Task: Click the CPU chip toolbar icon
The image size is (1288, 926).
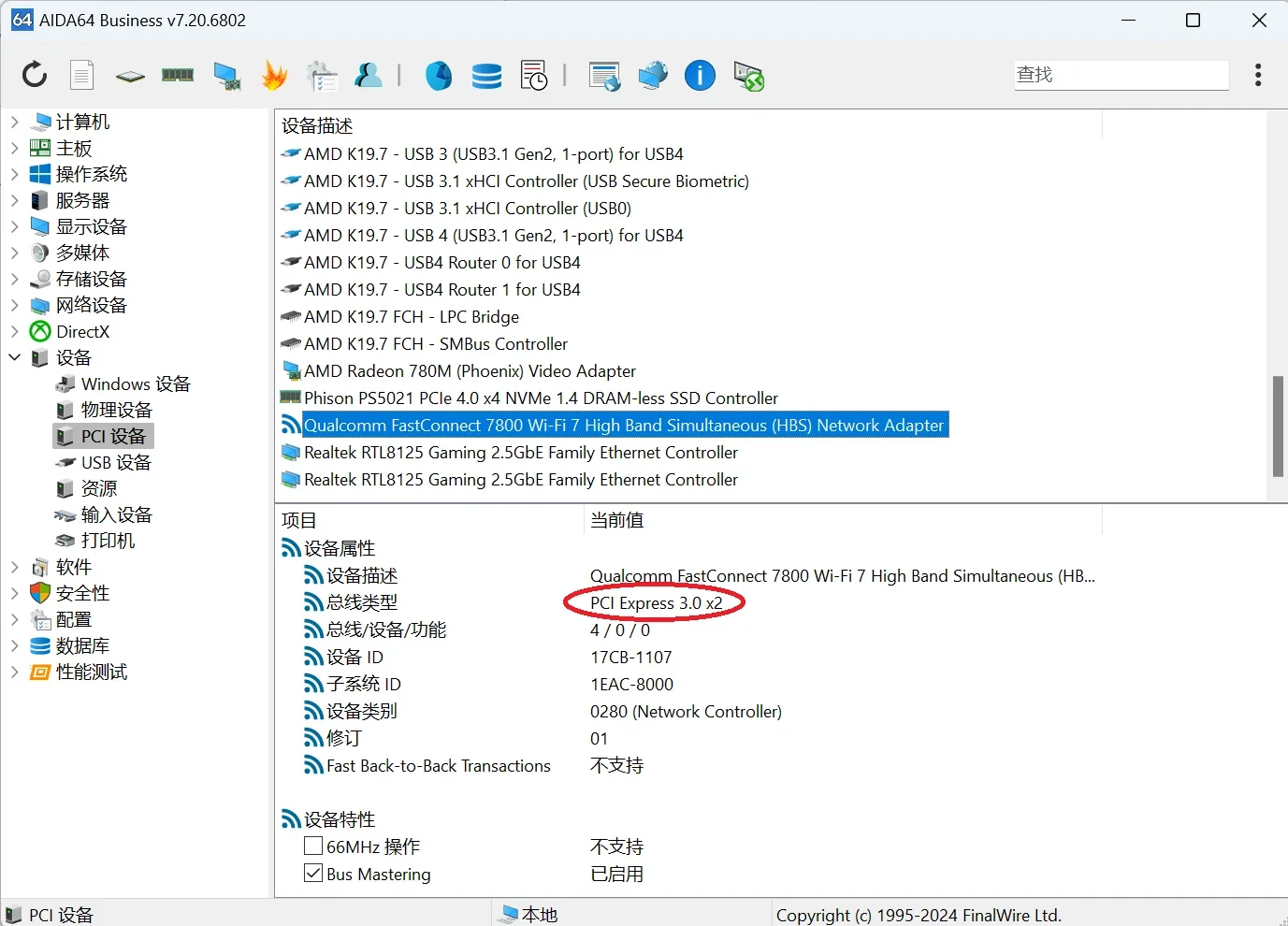Action: point(130,76)
